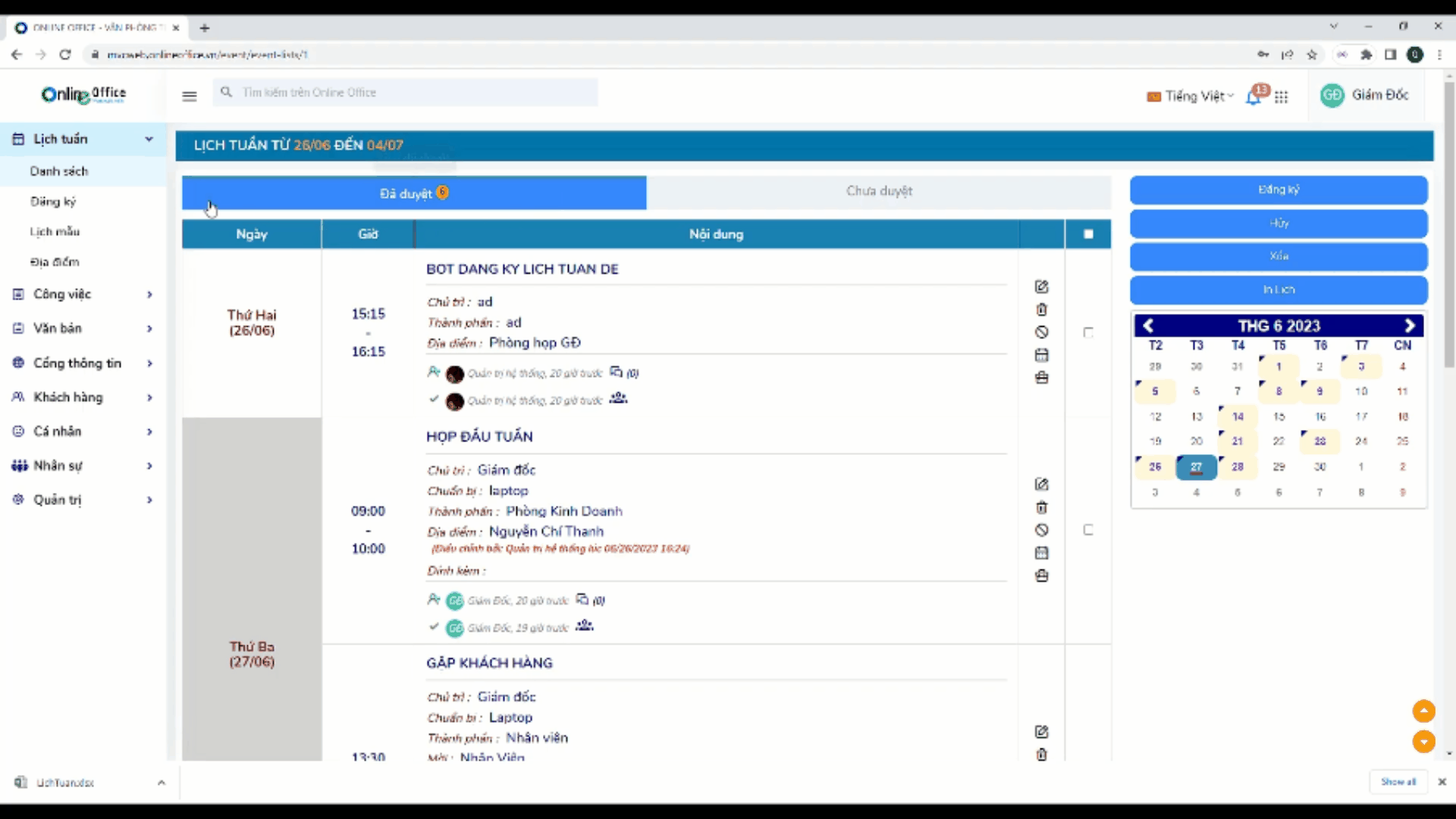Click participants group icon under BOT DANG KY
This screenshot has width=1456, height=819.
618,398
